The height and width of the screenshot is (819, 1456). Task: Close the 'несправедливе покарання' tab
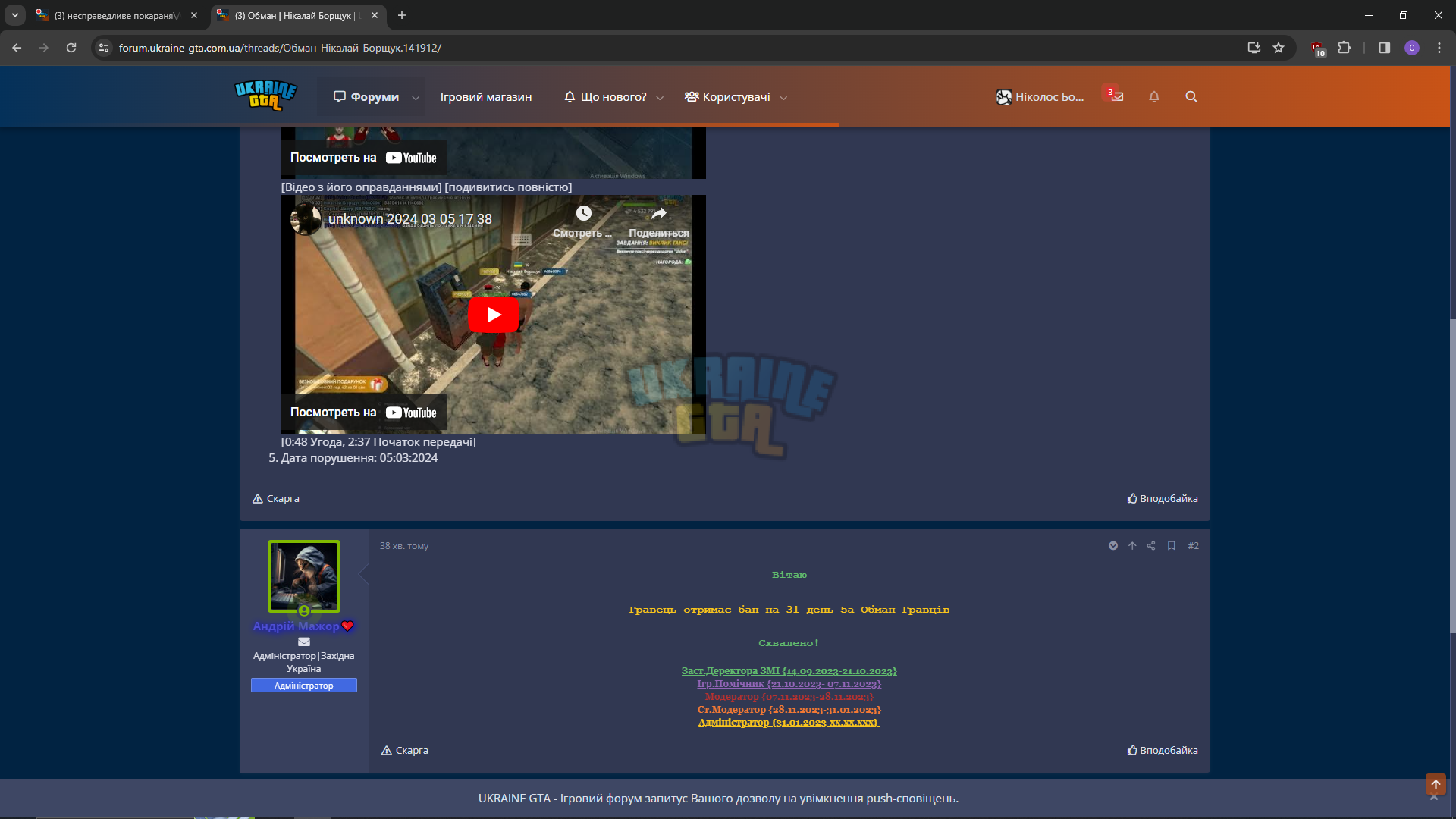(x=194, y=15)
